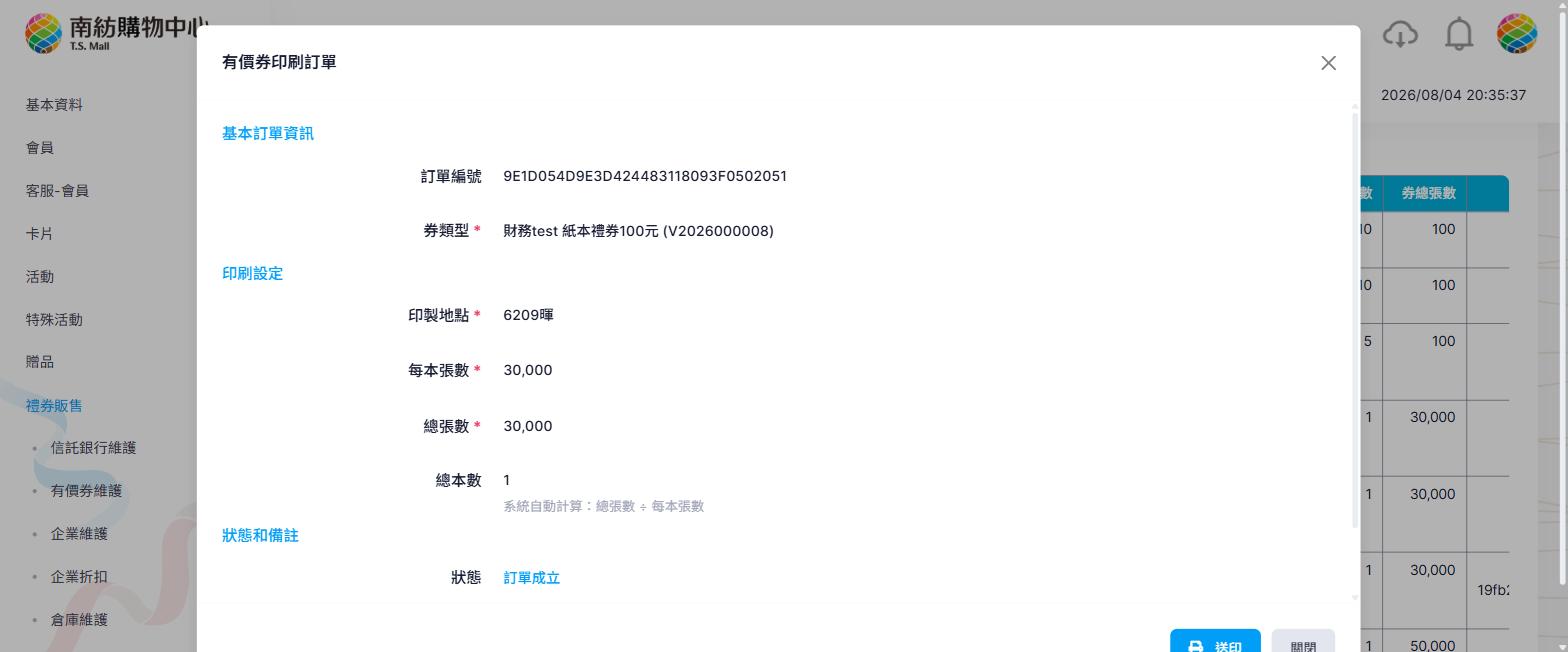1568x652 pixels.
Task: Click the 送印 print button
Action: (x=1215, y=641)
